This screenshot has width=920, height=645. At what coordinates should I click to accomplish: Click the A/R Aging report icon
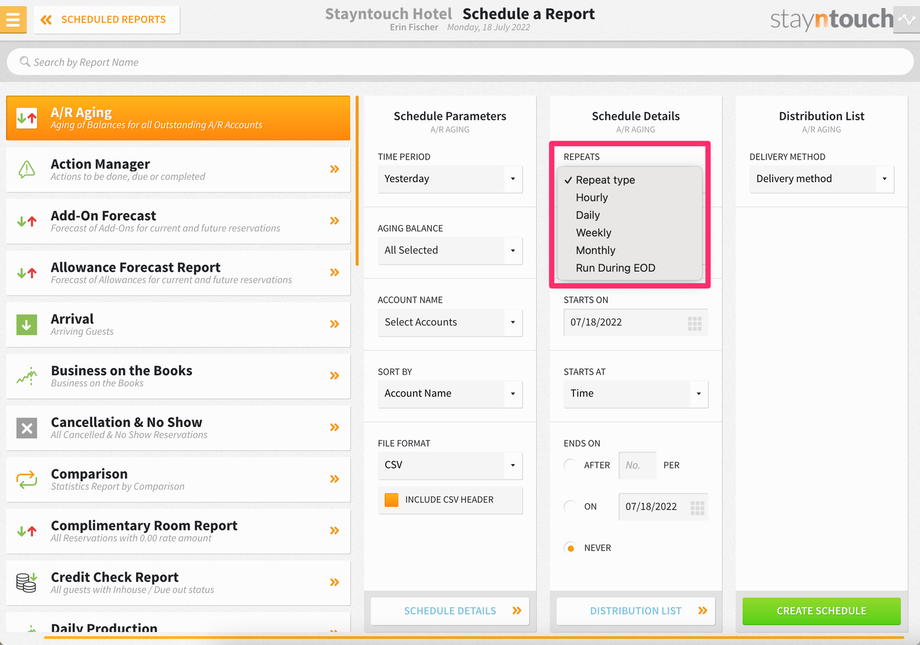point(26,118)
